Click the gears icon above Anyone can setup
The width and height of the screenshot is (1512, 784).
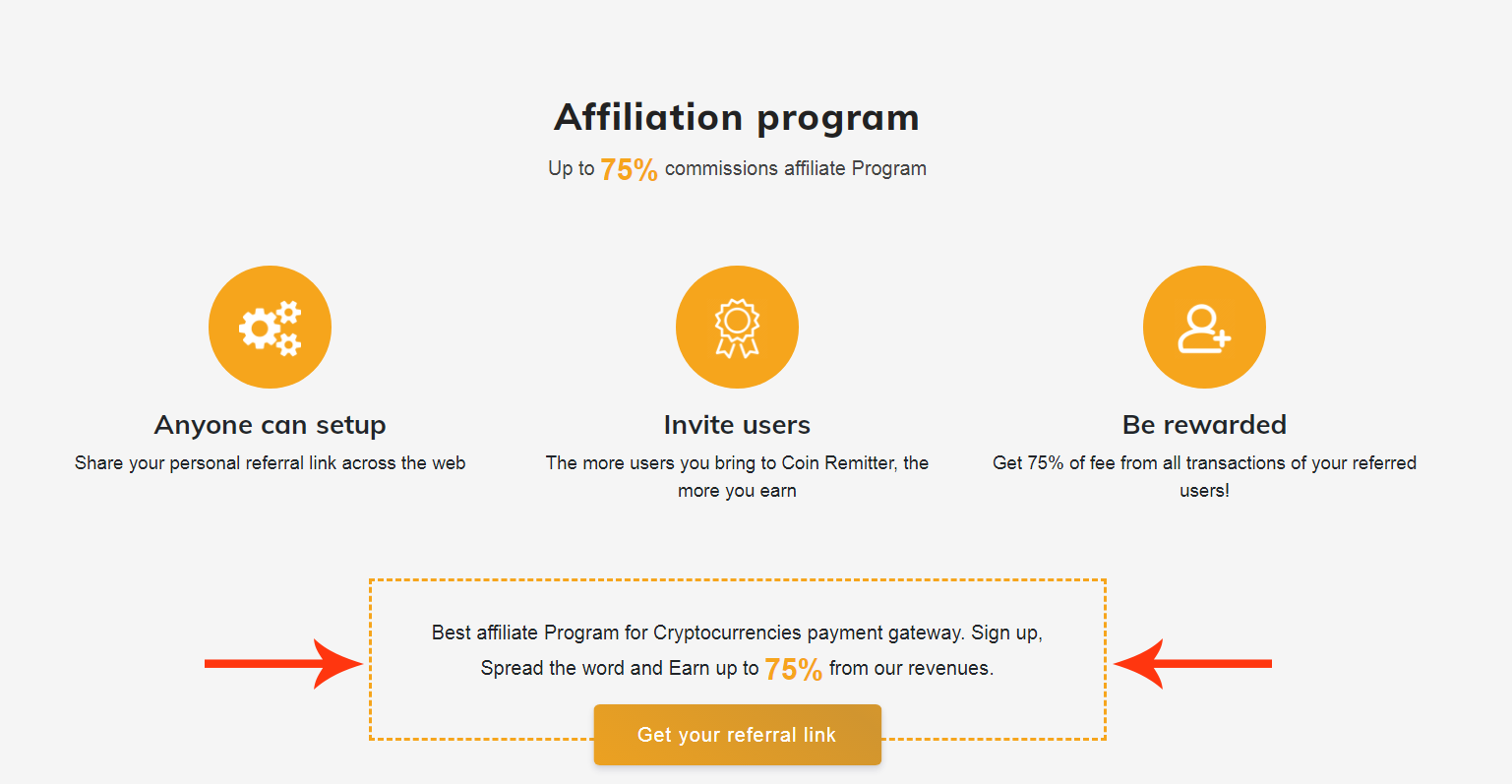point(270,327)
